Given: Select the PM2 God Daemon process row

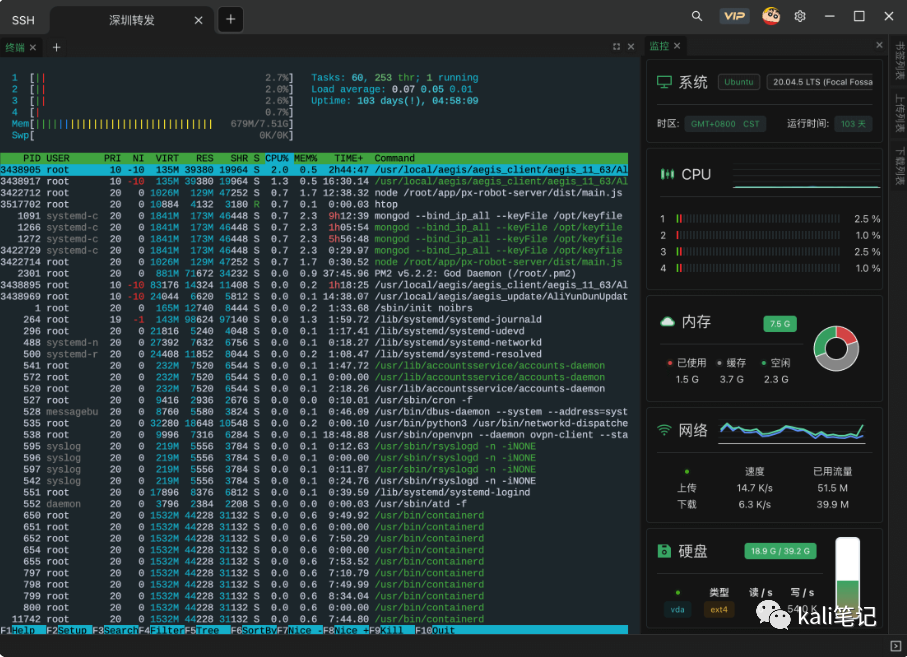Looking at the screenshot, I should point(314,274).
